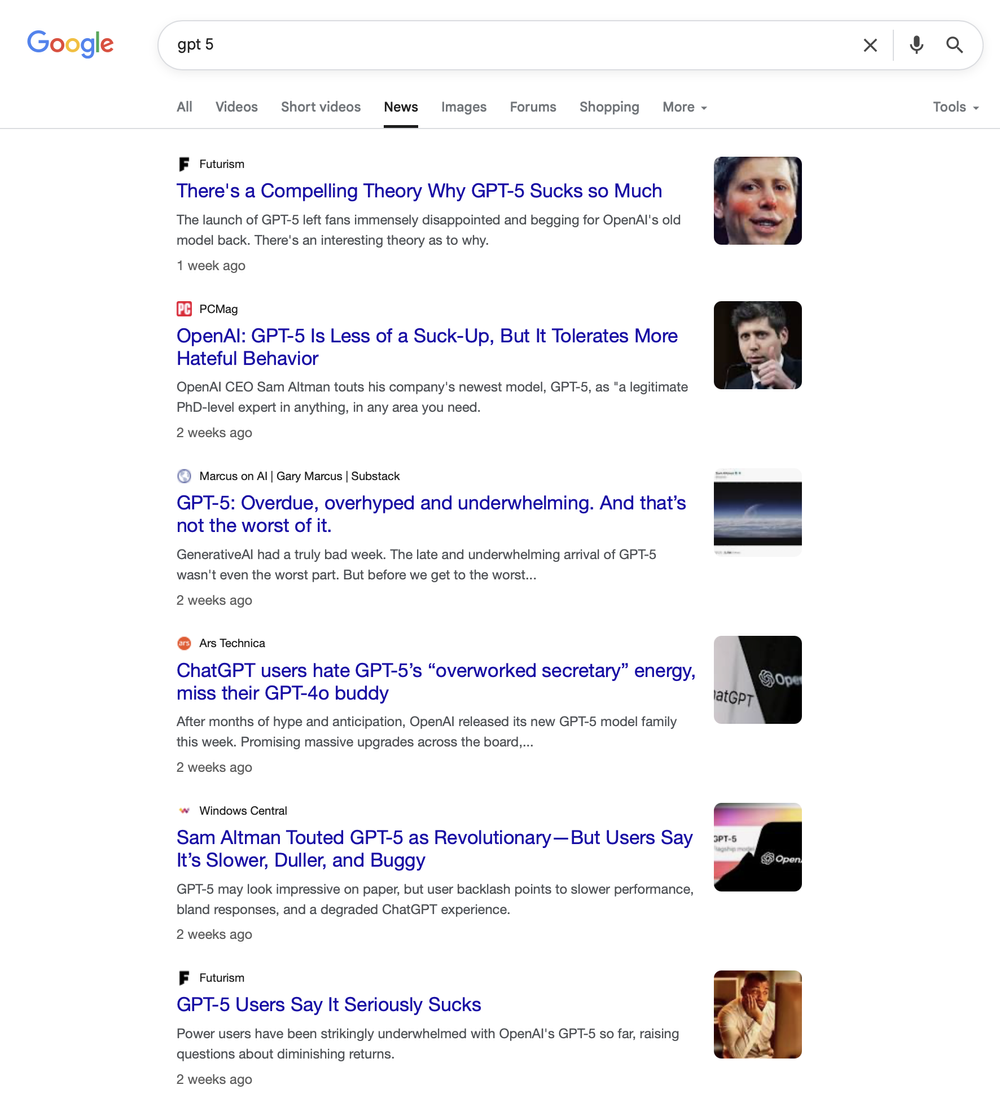Click the snippet 'After months of hype and anticipation'
Screen dimensions: 1000x1108
[x=426, y=731]
